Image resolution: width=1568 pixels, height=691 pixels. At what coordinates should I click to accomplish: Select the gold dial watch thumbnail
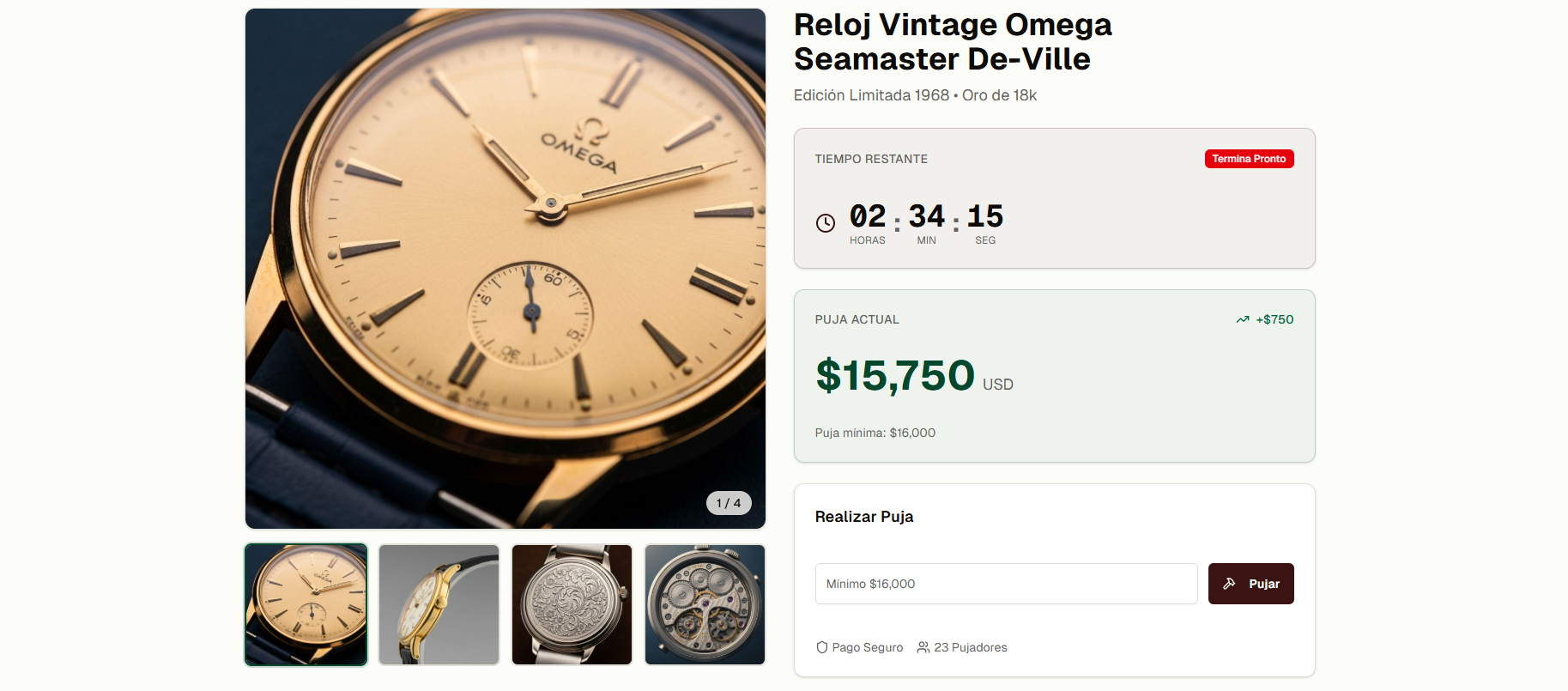(x=306, y=603)
